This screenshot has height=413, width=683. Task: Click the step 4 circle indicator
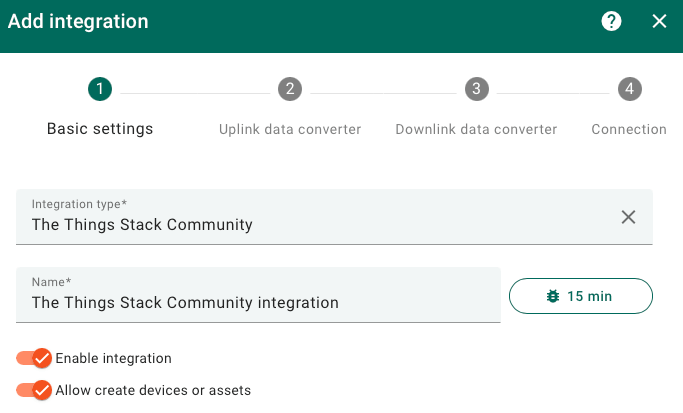(629, 89)
